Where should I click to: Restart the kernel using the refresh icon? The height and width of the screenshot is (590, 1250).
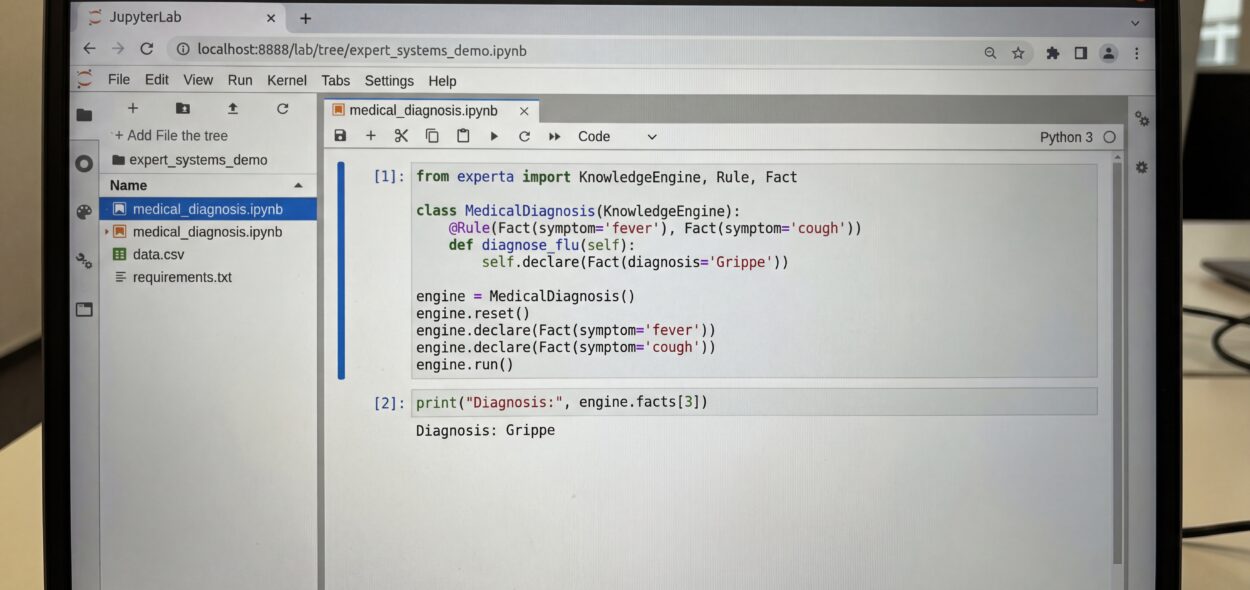pyautogui.click(x=524, y=136)
